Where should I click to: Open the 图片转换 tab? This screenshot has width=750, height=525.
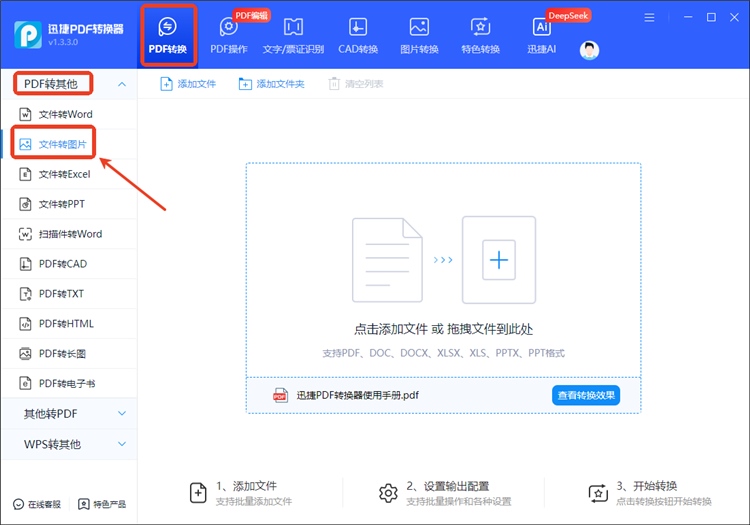pos(419,35)
